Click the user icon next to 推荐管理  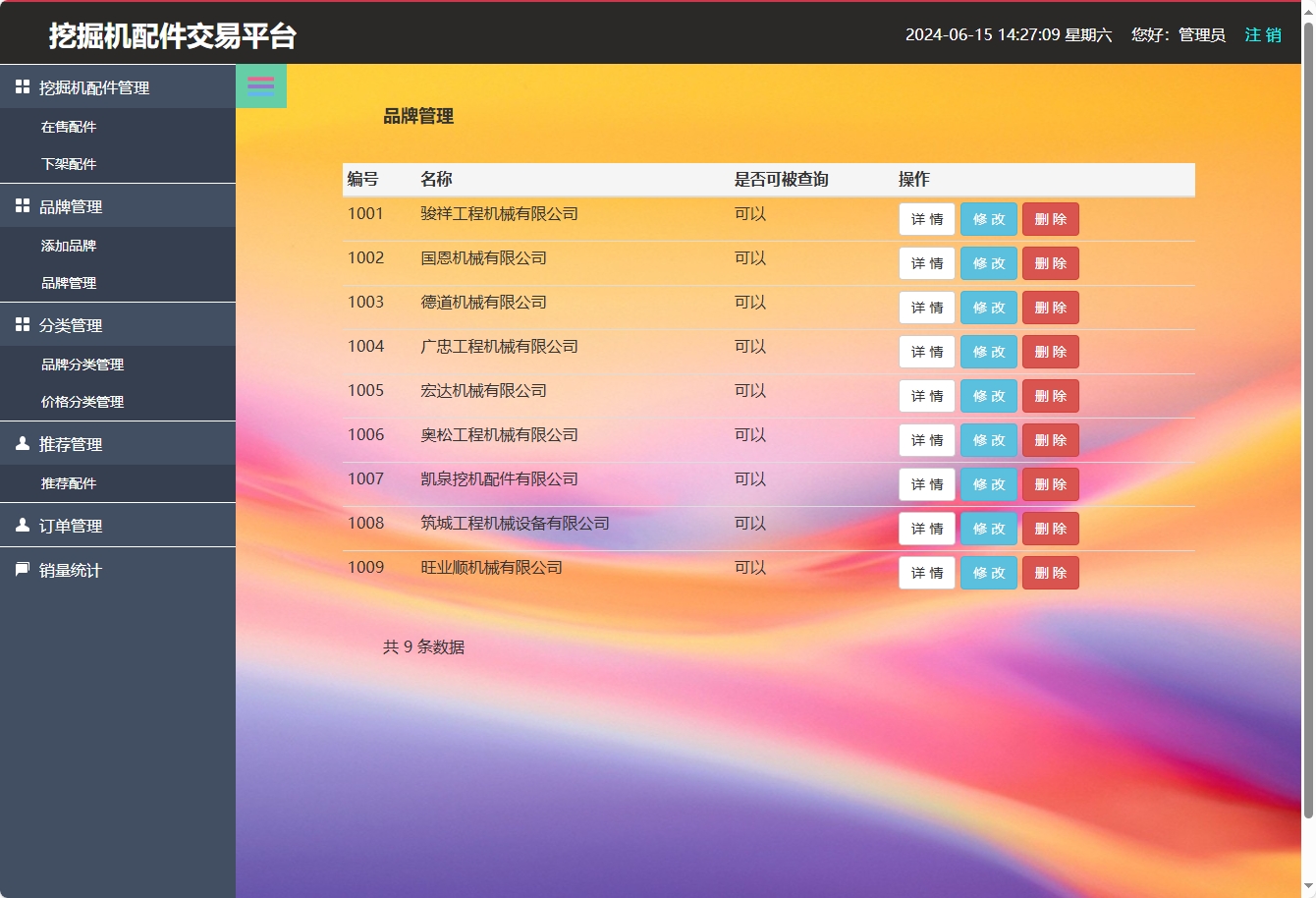point(21,443)
